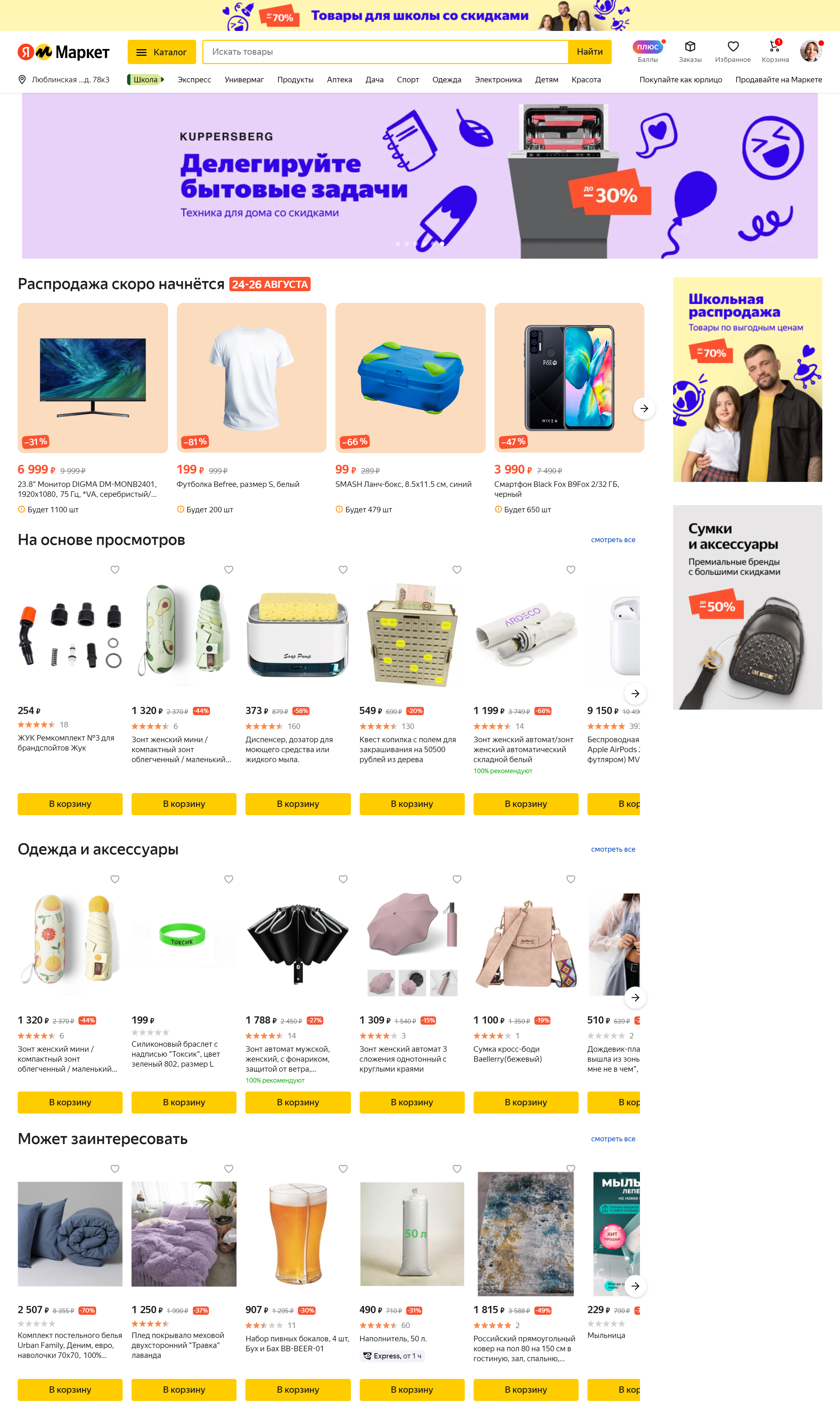
Task: Toggle favorite heart on ЖУК Ремкомплект item
Action: tap(115, 570)
